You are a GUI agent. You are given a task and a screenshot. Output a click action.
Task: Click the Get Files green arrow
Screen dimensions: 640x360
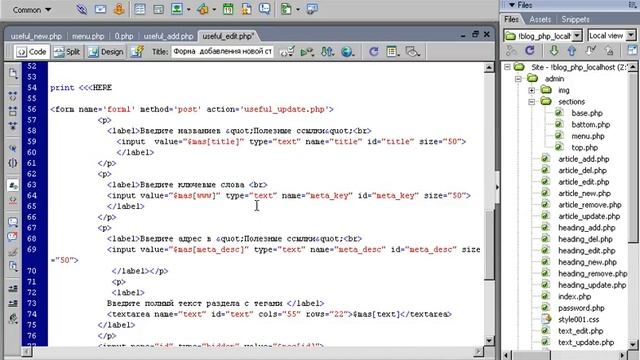(553, 50)
